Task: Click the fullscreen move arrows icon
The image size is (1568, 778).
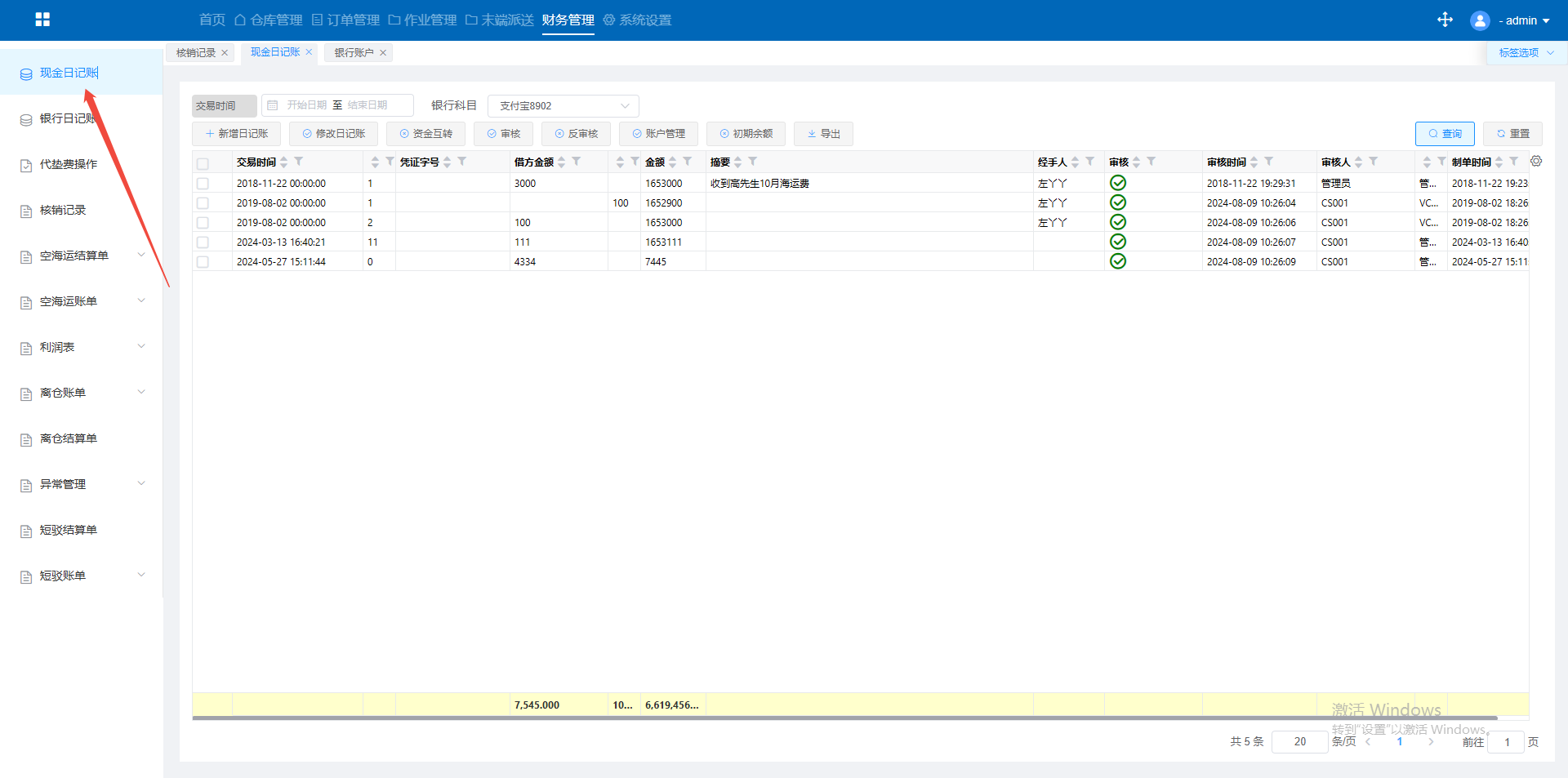Action: pyautogui.click(x=1445, y=20)
